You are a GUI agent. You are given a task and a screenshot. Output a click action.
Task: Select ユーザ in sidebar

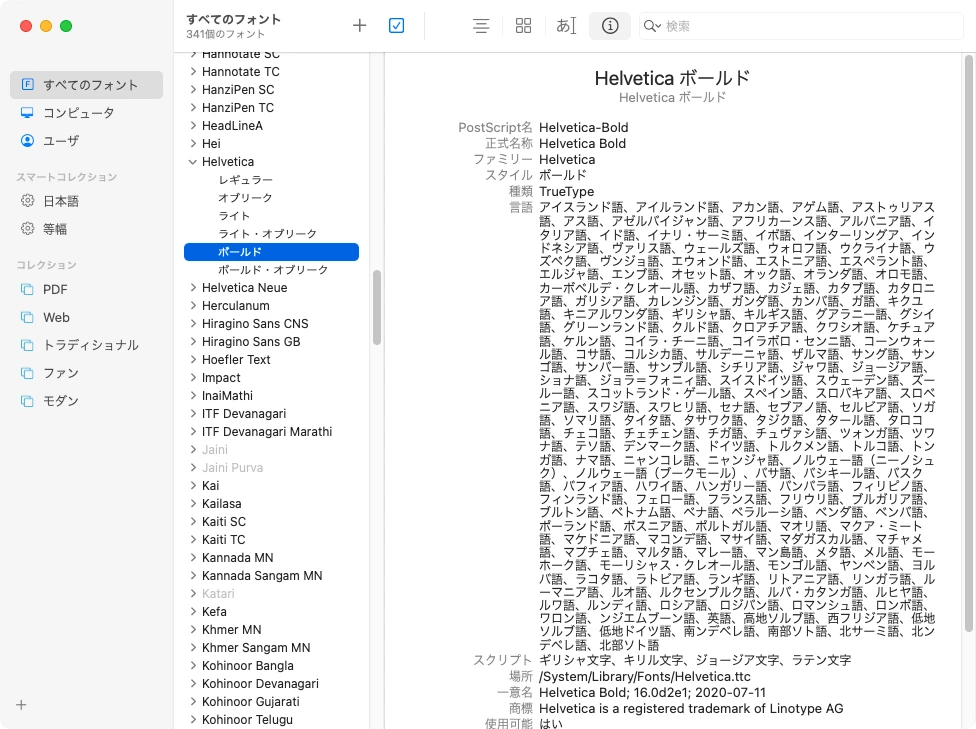point(87,141)
